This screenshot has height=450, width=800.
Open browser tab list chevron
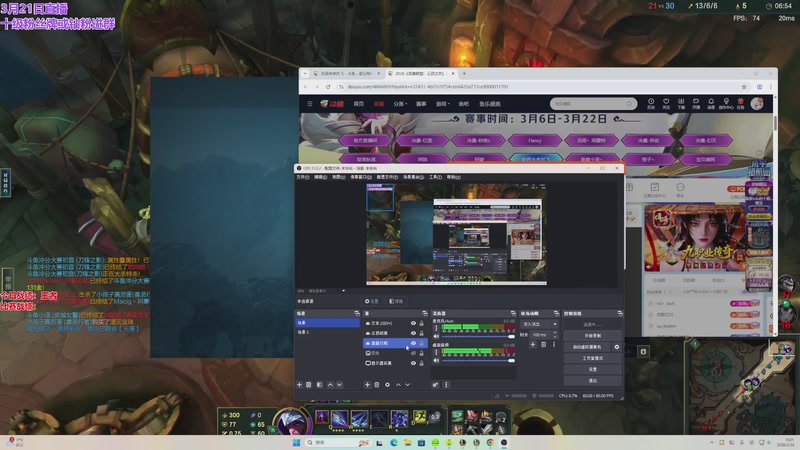point(305,73)
